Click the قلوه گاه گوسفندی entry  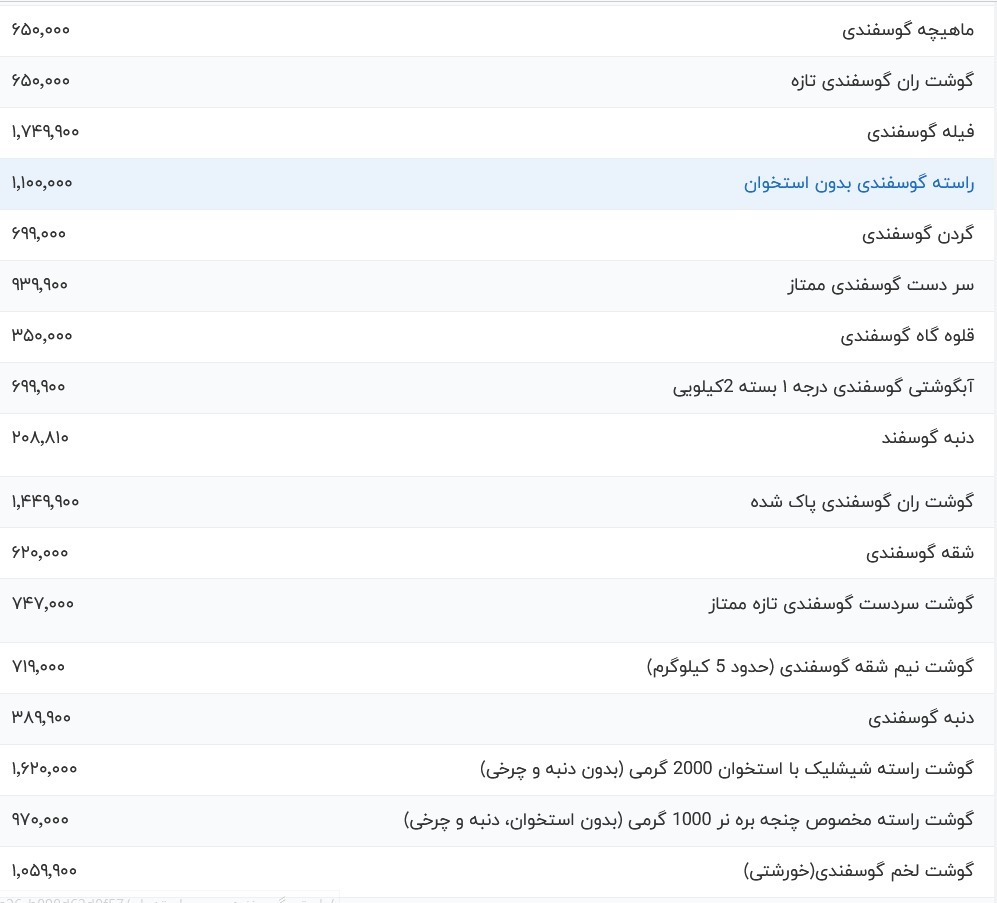(500, 336)
